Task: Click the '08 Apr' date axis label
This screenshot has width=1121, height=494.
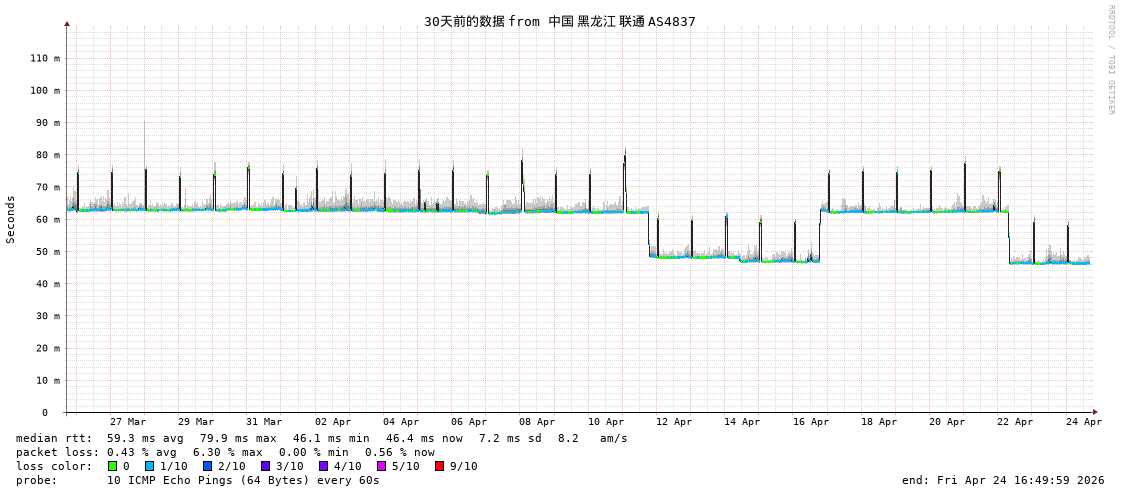Action: [x=538, y=422]
